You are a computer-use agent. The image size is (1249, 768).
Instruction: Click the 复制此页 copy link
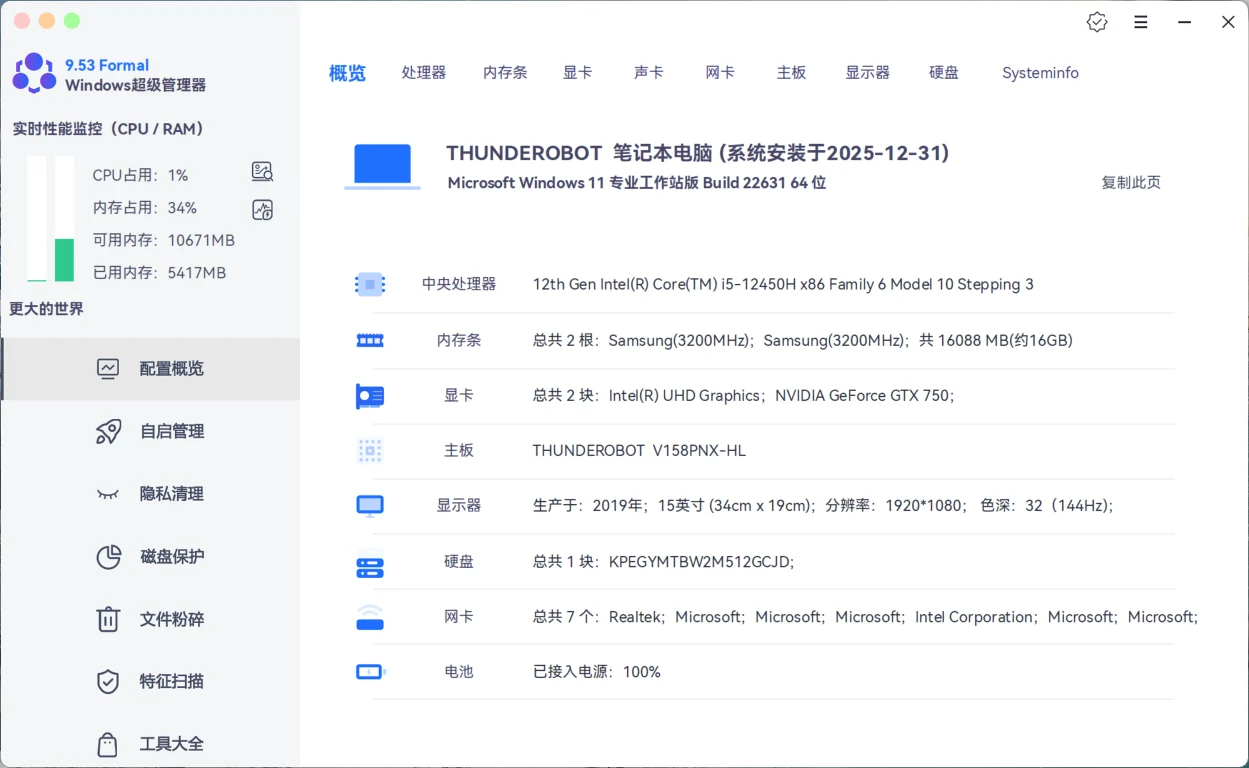coord(1131,183)
